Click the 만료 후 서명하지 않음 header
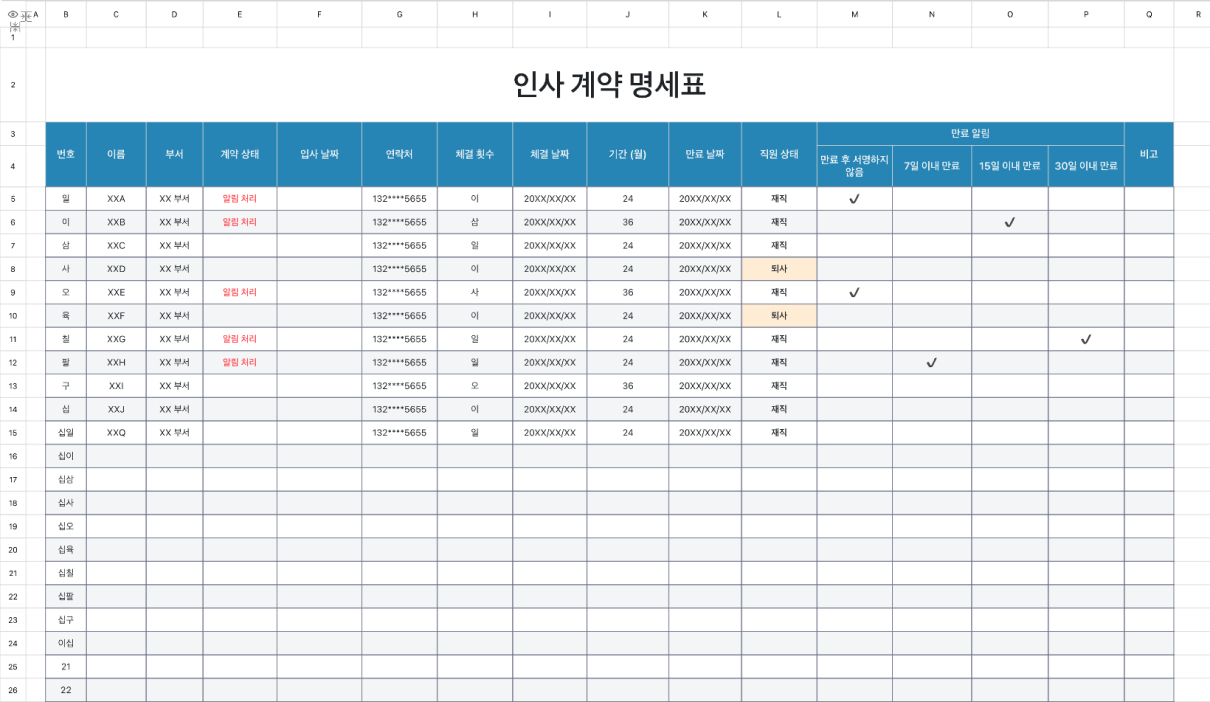The image size is (1210, 702). [855, 166]
